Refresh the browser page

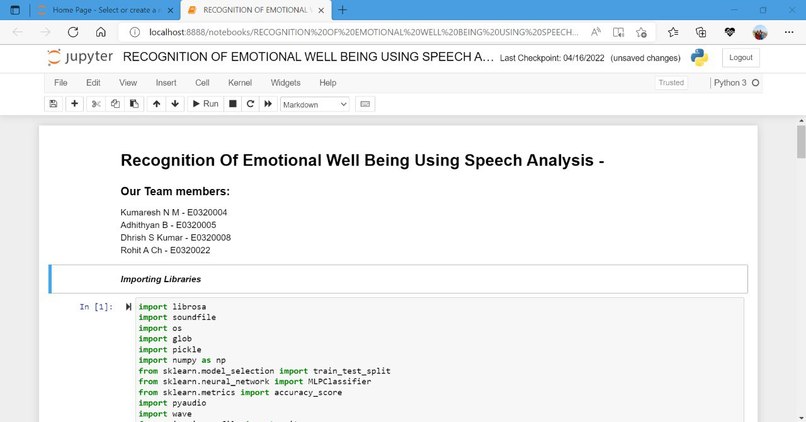pos(73,32)
